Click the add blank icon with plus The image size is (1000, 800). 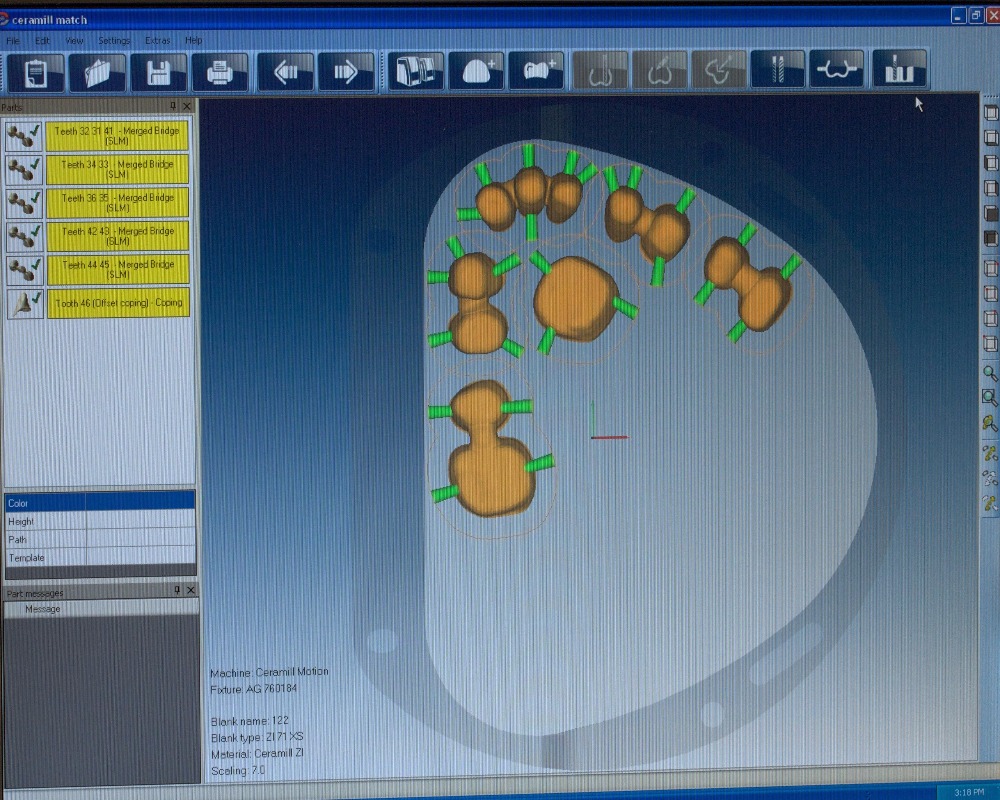coord(476,72)
